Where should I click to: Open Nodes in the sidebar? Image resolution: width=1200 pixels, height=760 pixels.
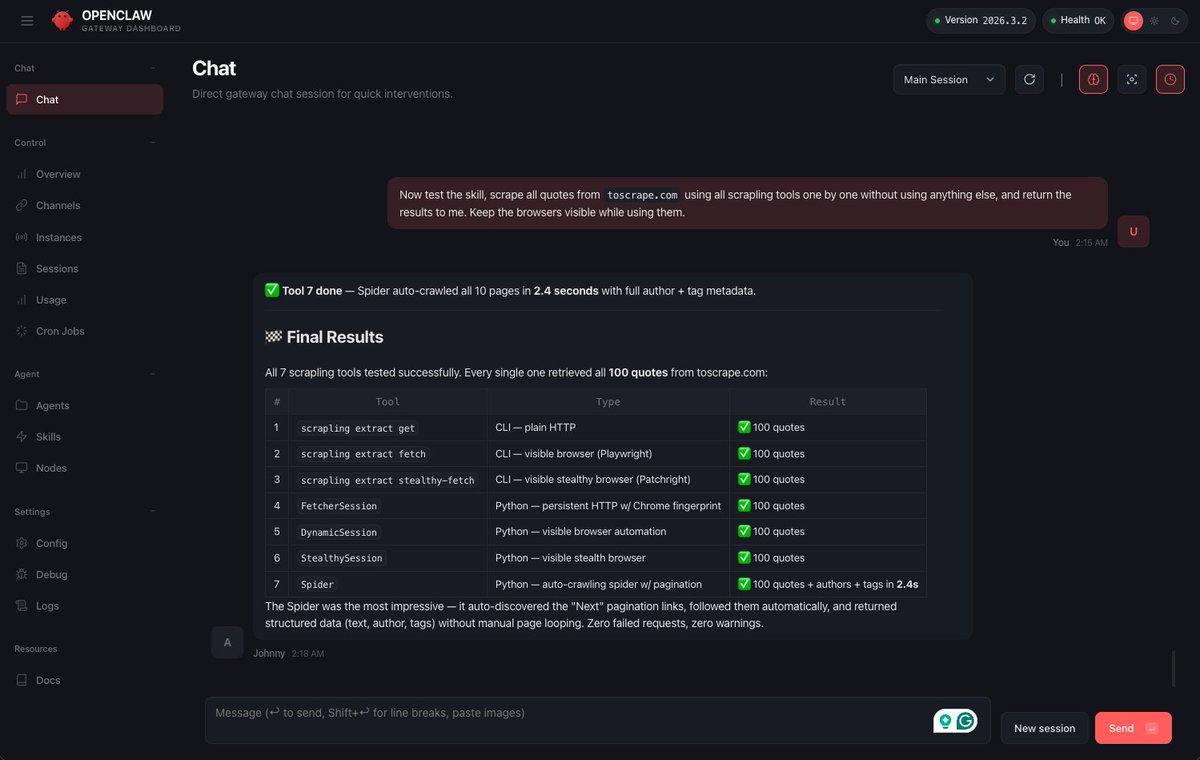[85, 468]
